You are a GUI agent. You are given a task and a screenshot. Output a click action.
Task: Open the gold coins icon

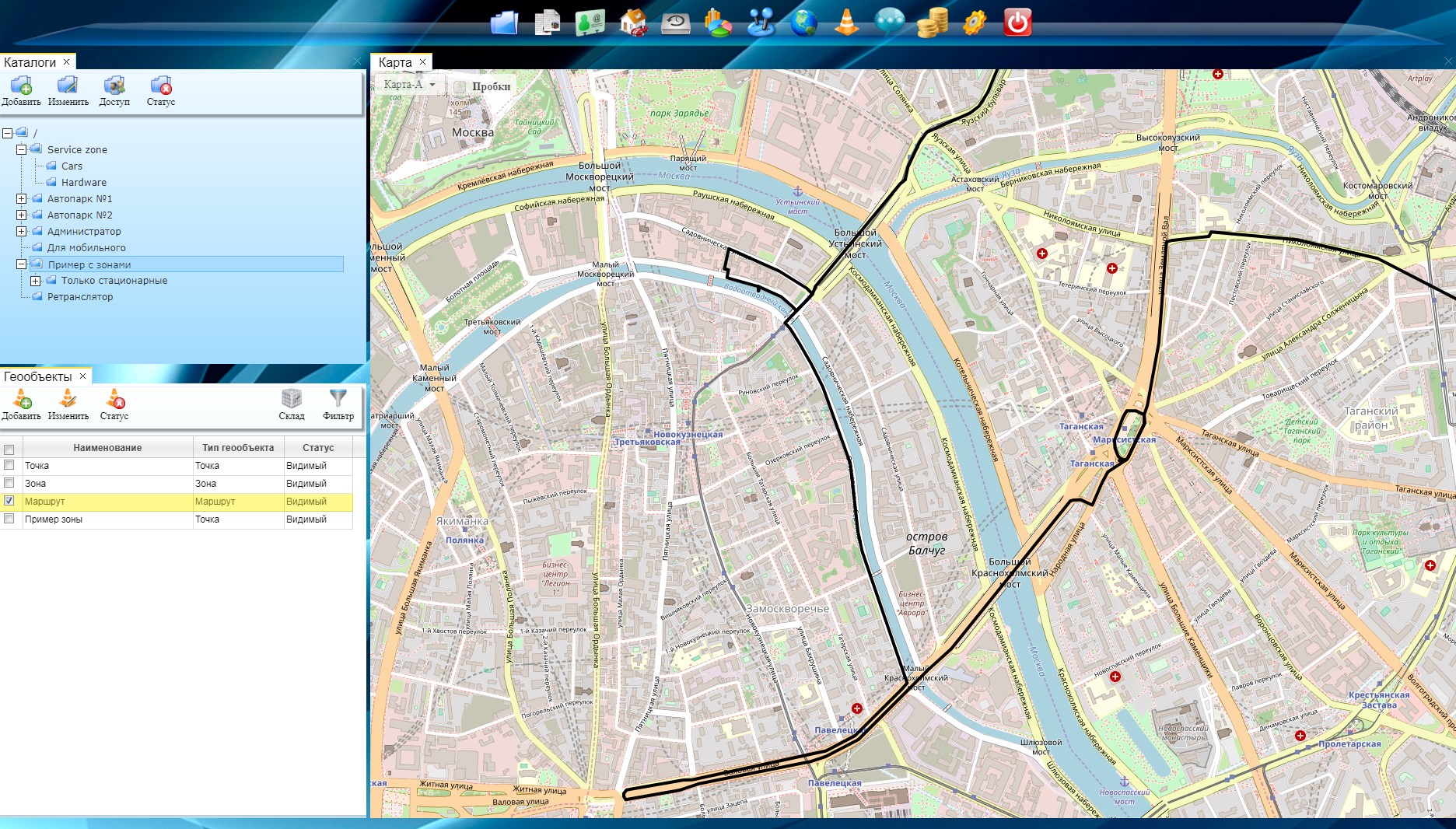pyautogui.click(x=932, y=23)
